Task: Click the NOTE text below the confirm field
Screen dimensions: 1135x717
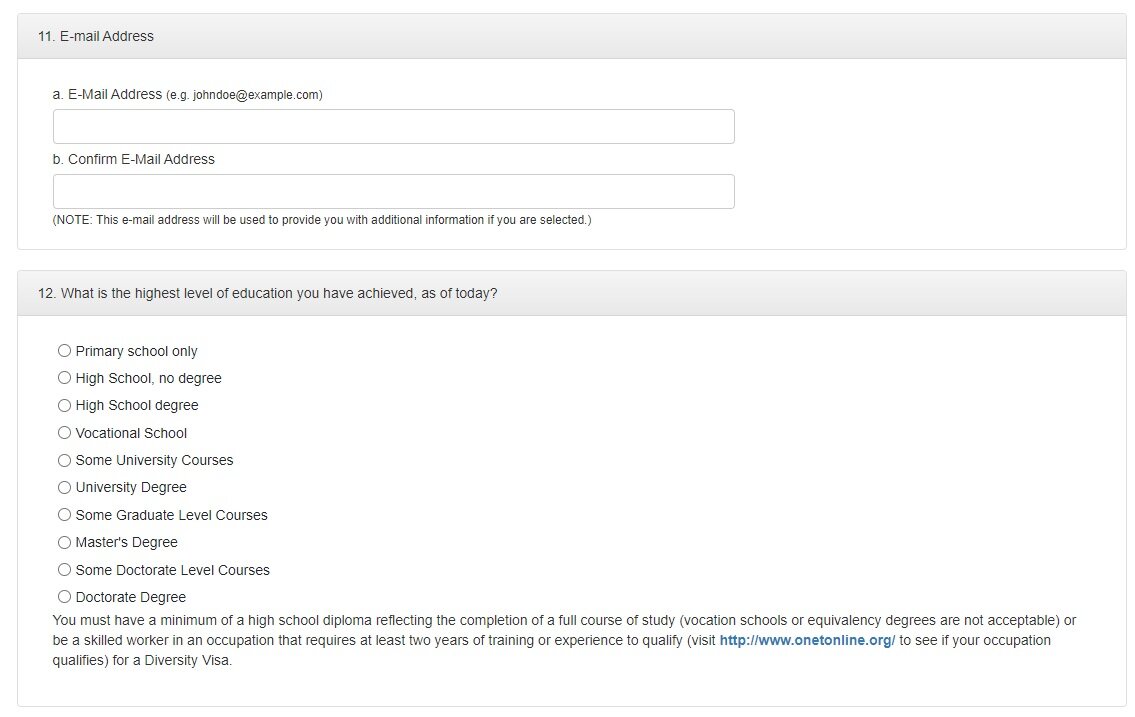Action: [321, 220]
